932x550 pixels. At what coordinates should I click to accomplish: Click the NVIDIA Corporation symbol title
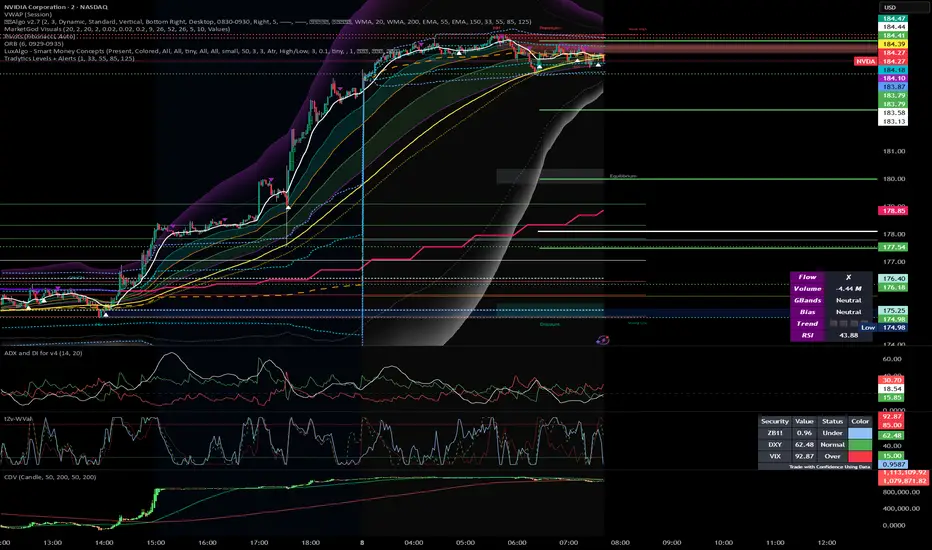56,7
